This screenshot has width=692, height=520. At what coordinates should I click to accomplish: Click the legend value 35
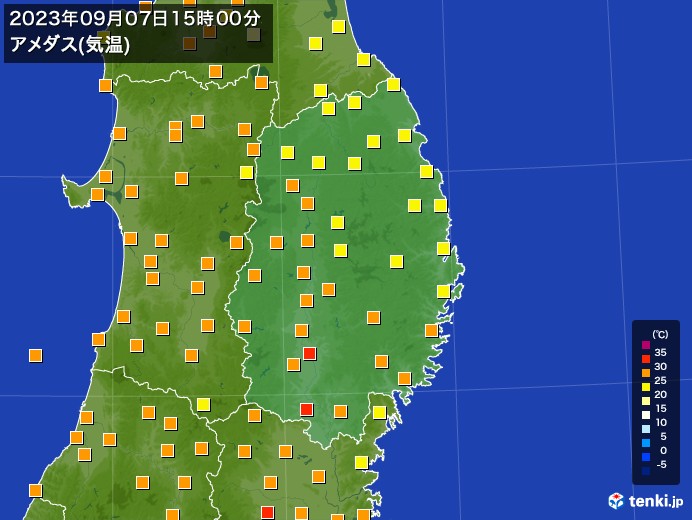point(661,352)
